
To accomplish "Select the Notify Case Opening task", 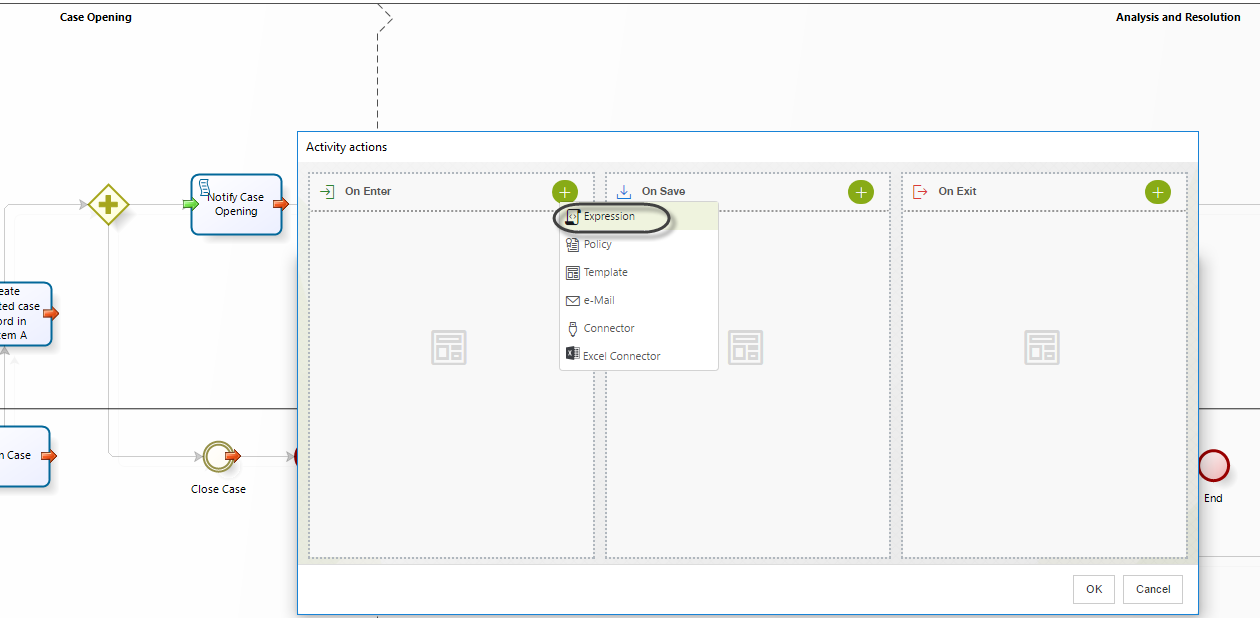I will coord(236,204).
